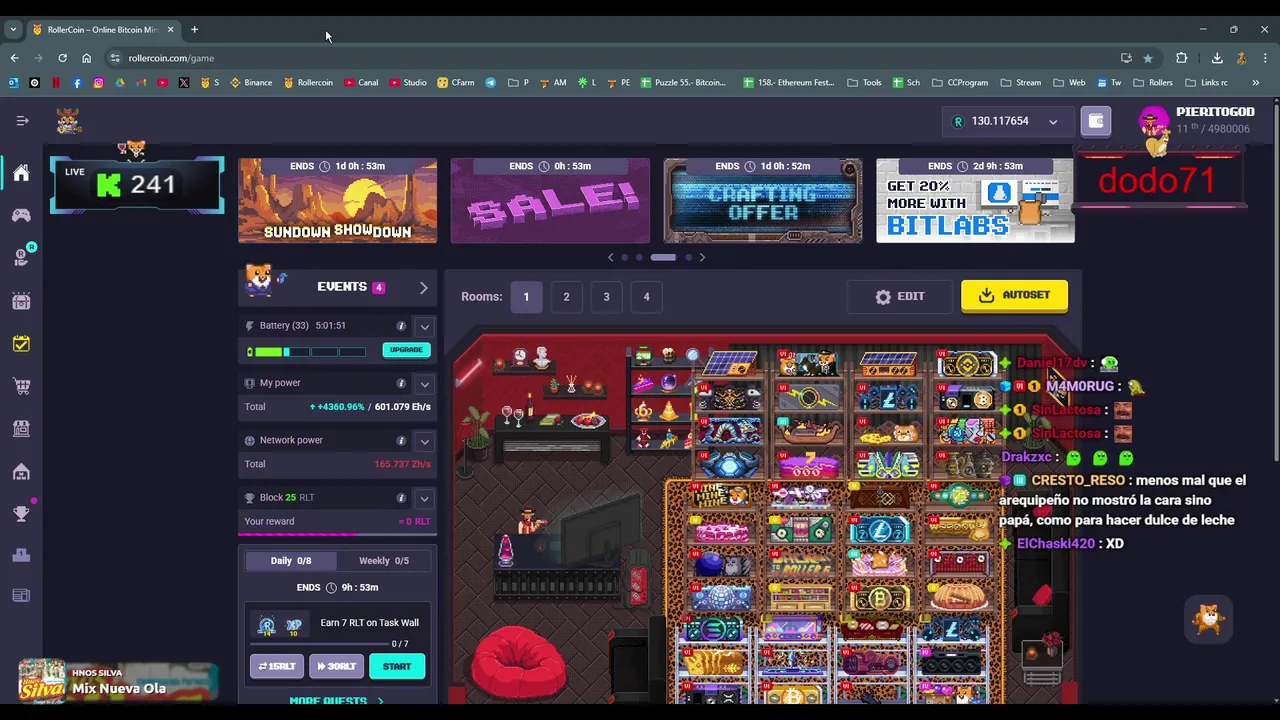Click the 15RLT swap quest button
Screen dimensions: 1280x720
[x=277, y=666]
